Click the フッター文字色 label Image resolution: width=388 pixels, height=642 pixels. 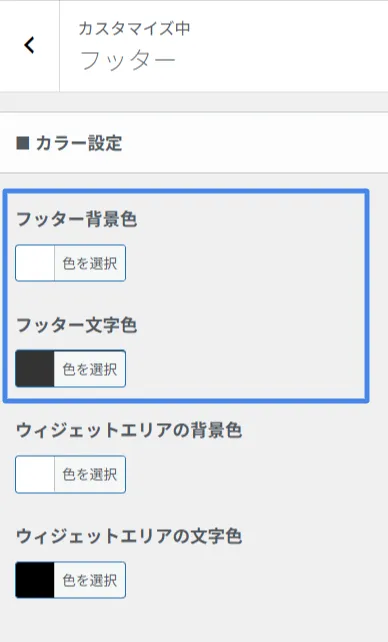pyautogui.click(x=76, y=325)
